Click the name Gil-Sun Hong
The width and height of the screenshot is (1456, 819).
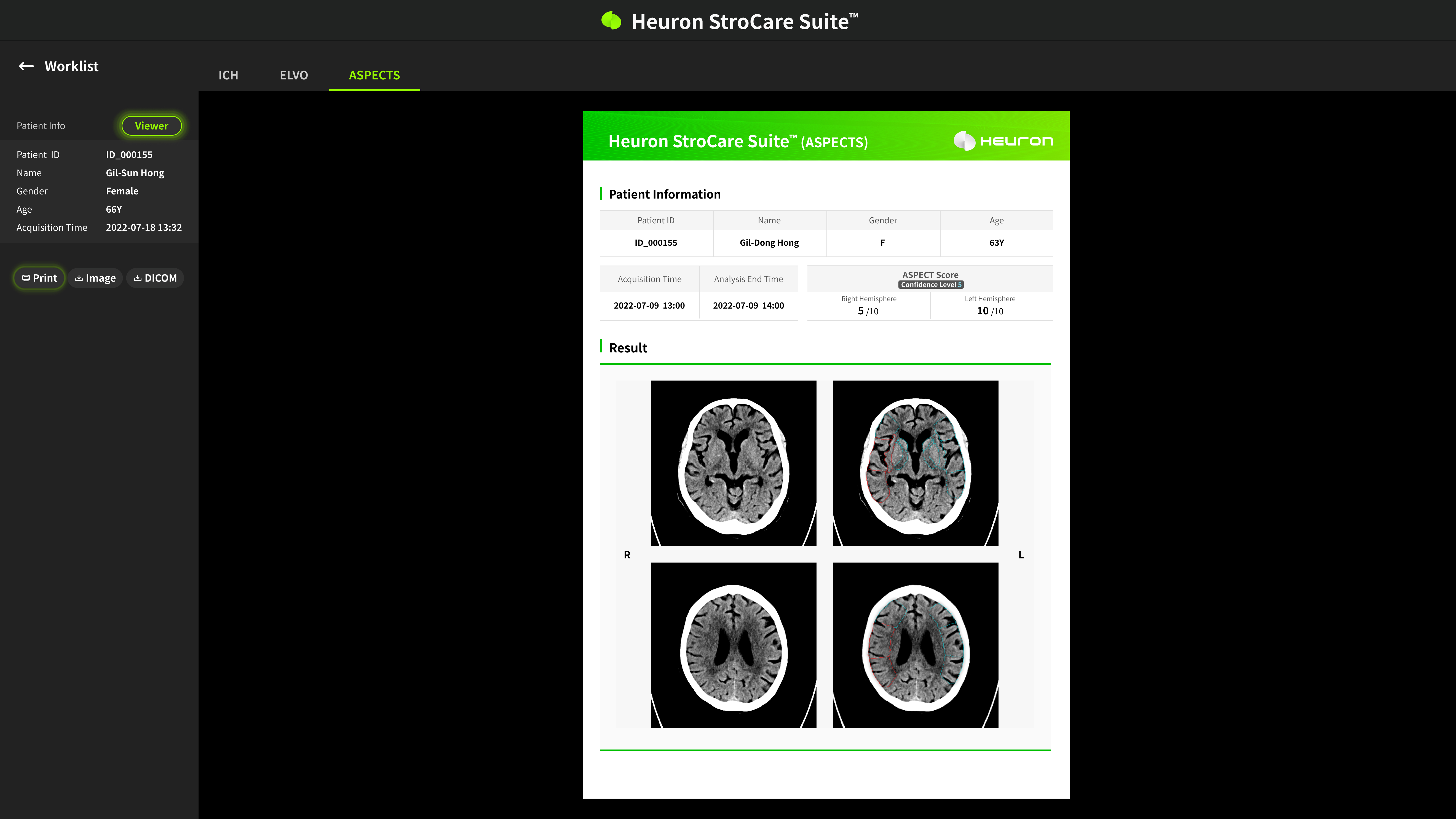[135, 173]
